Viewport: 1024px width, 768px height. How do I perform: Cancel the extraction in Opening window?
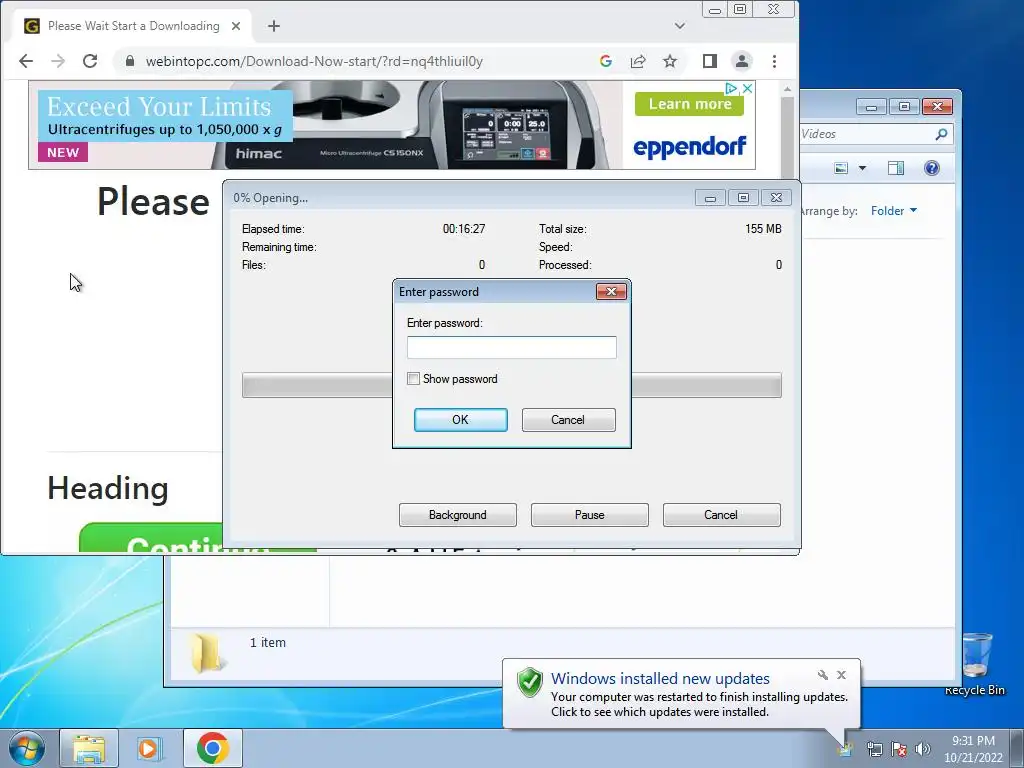[722, 515]
